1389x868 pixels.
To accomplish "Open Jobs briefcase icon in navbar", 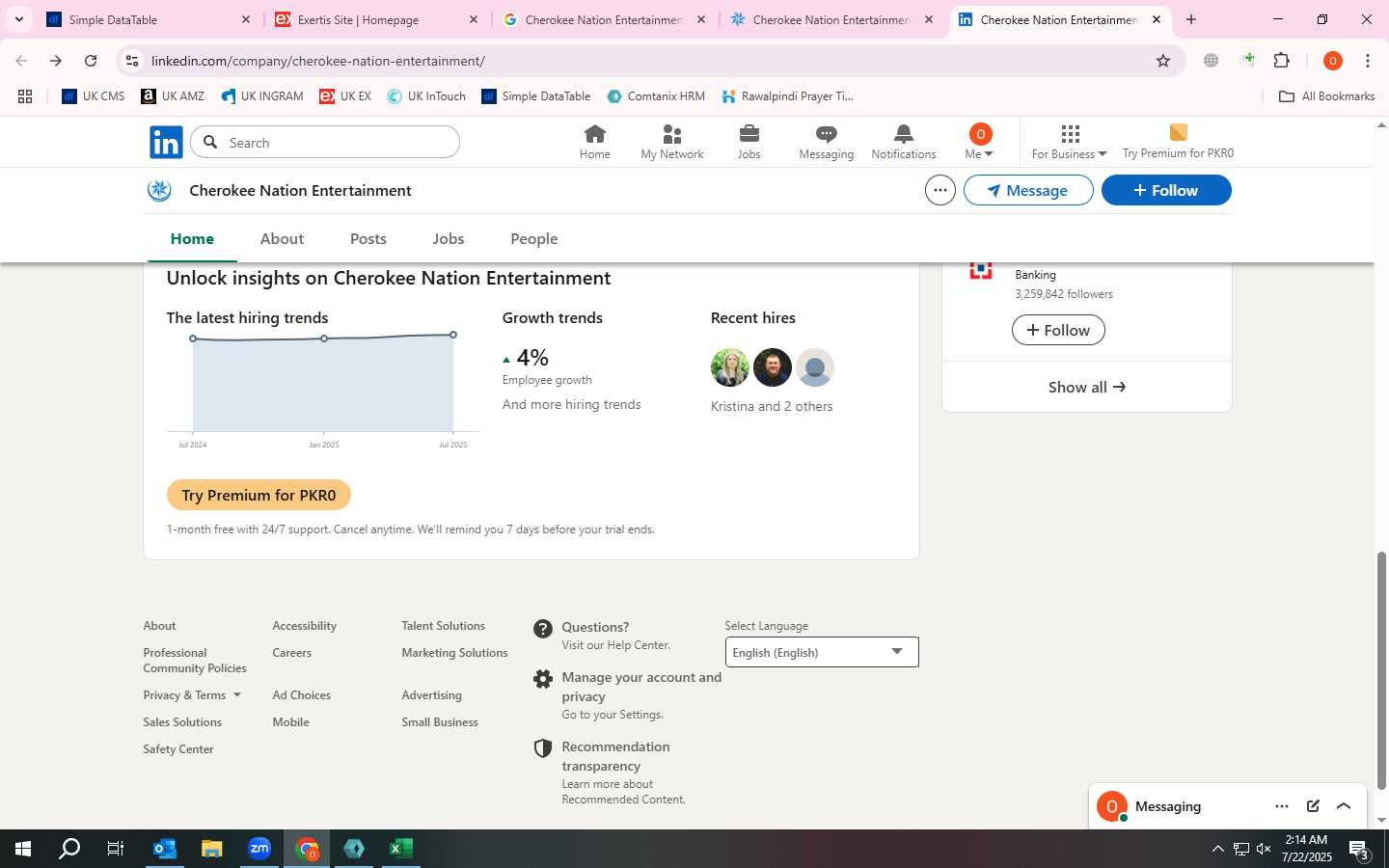I will click(749, 142).
